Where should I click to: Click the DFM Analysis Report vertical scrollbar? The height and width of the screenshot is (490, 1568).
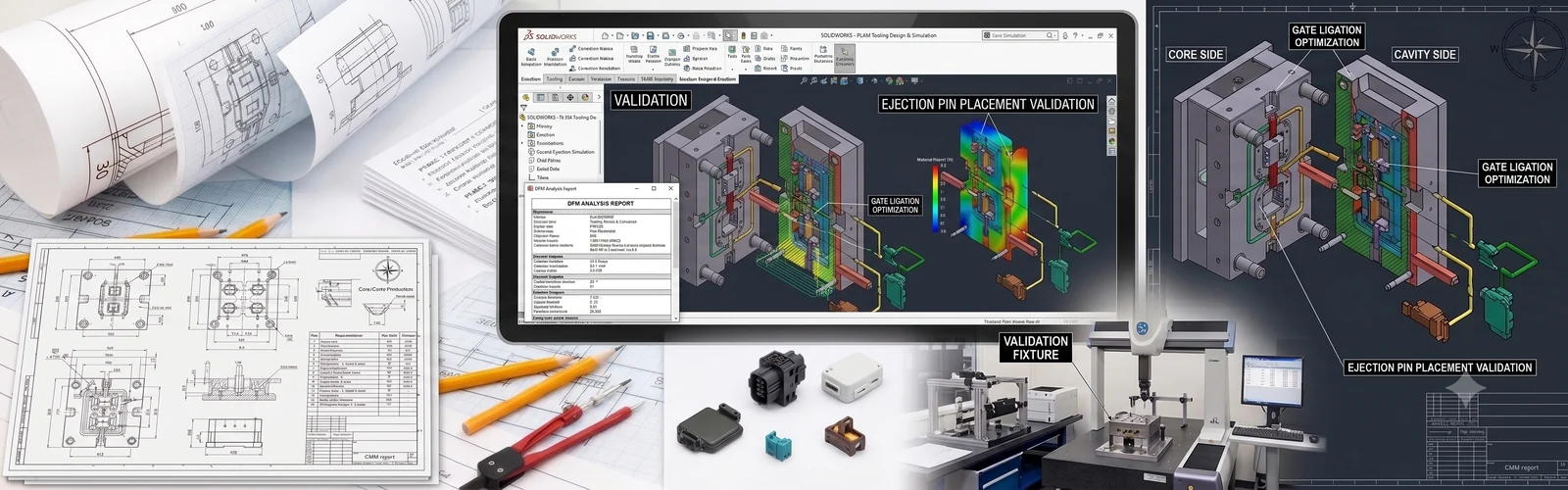point(674,257)
